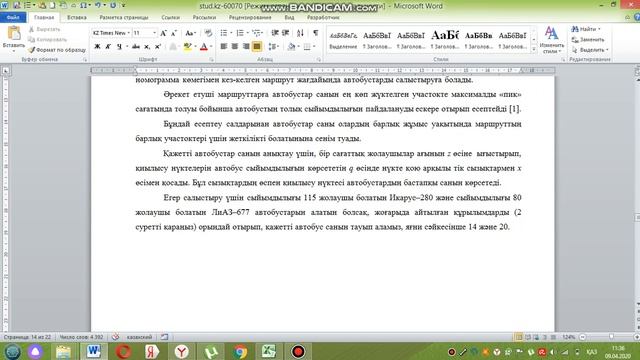Click the highlighted Justify alignment button
The width and height of the screenshot is (640, 360).
(x=257, y=47)
